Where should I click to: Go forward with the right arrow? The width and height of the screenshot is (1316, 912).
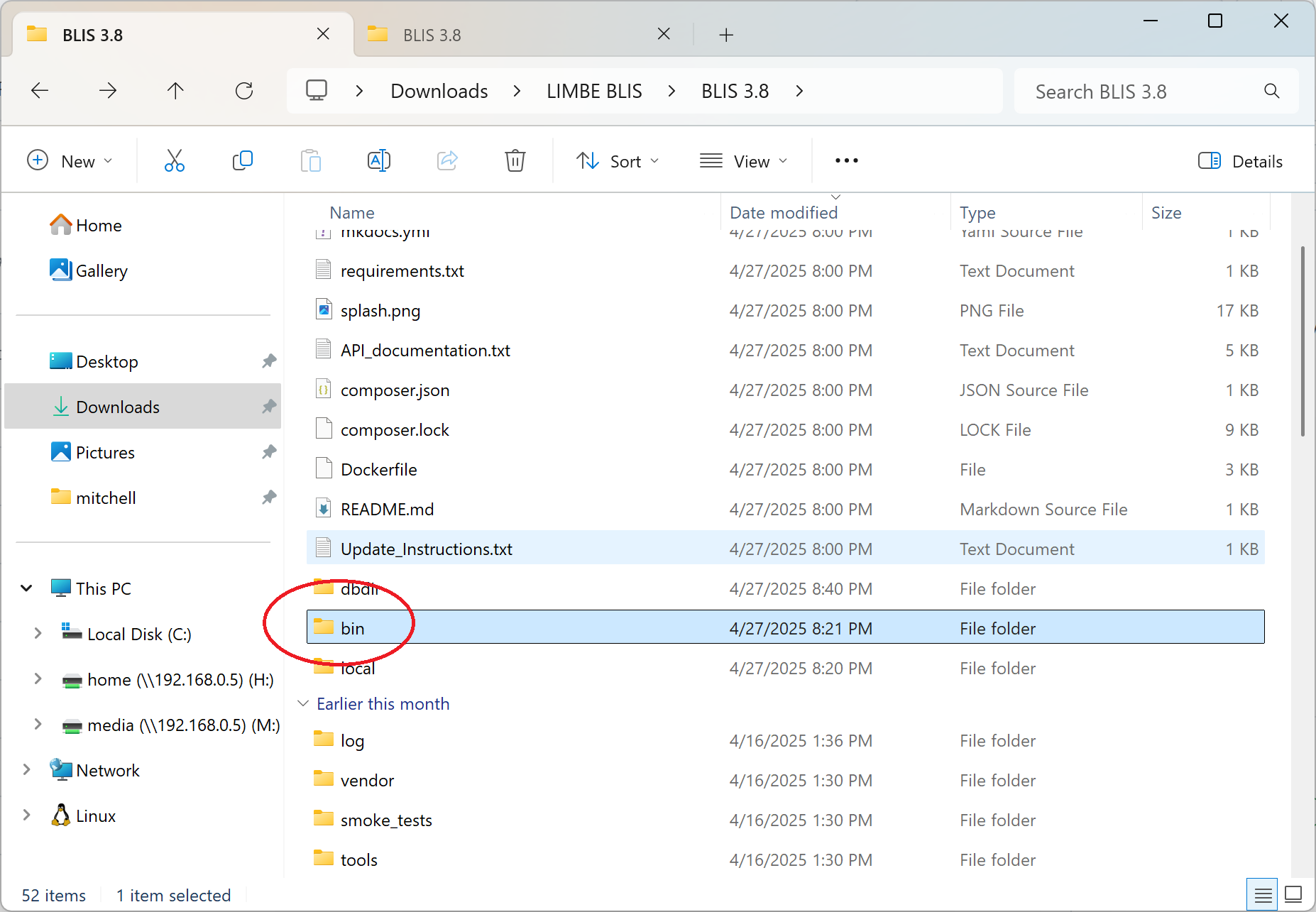coord(108,91)
